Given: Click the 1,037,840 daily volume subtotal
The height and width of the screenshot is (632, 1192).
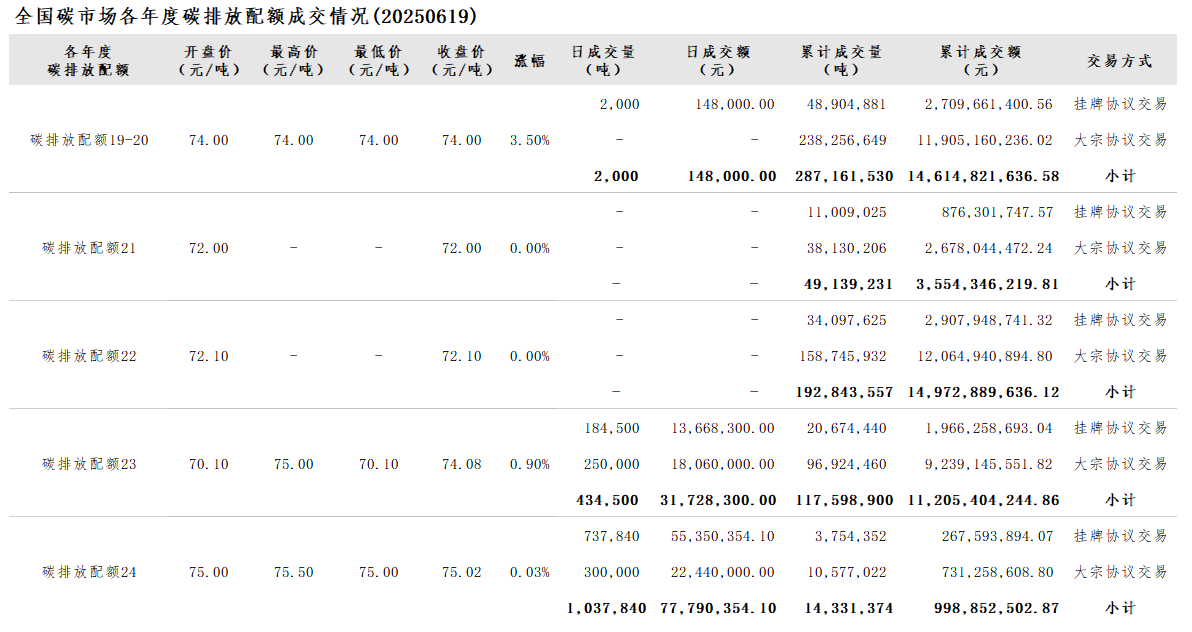Looking at the screenshot, I should coord(605,608).
